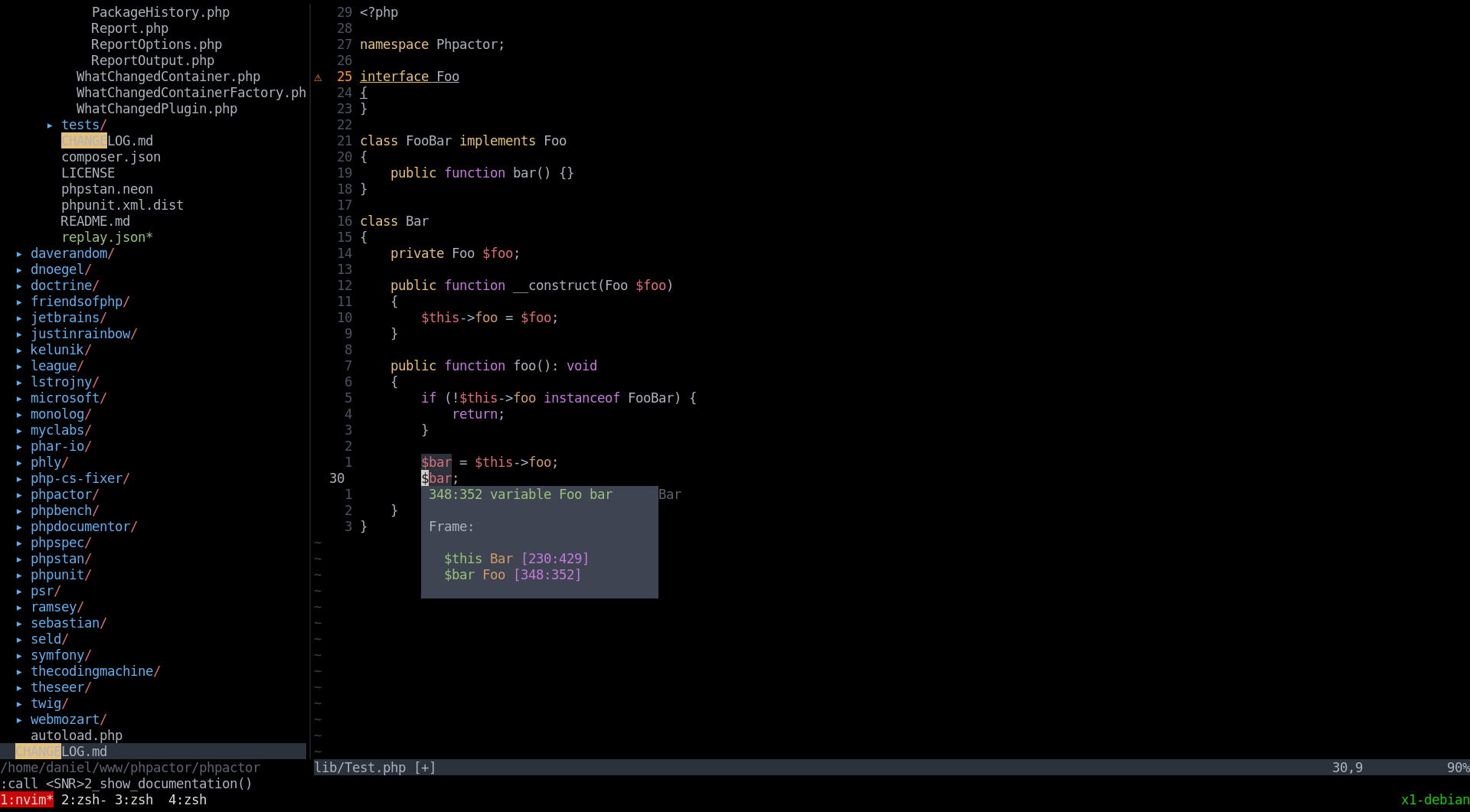Open replay.json* in the file tree
The width and height of the screenshot is (1470, 812).
click(x=107, y=237)
